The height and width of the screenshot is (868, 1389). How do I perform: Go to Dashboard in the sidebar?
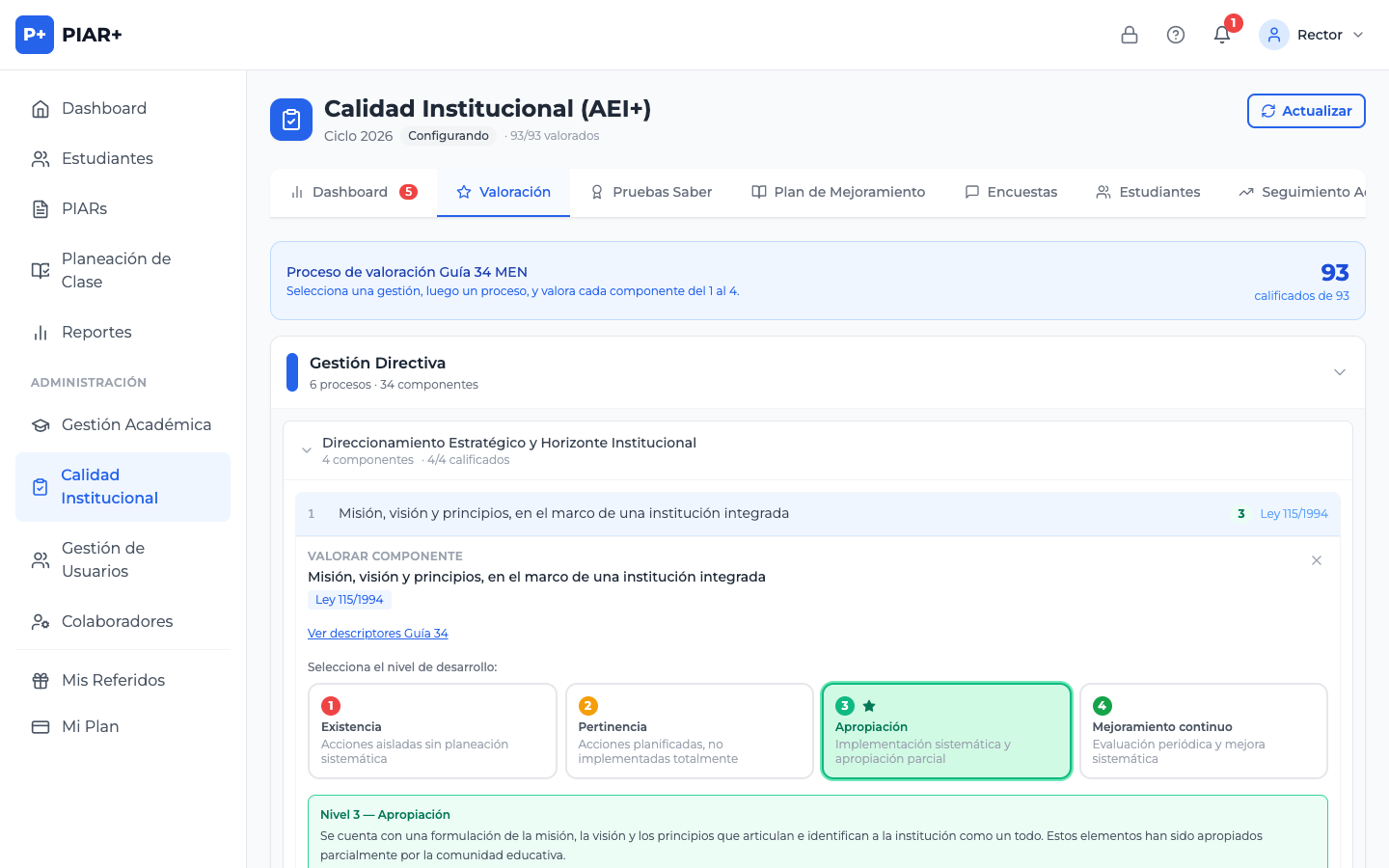(123, 108)
